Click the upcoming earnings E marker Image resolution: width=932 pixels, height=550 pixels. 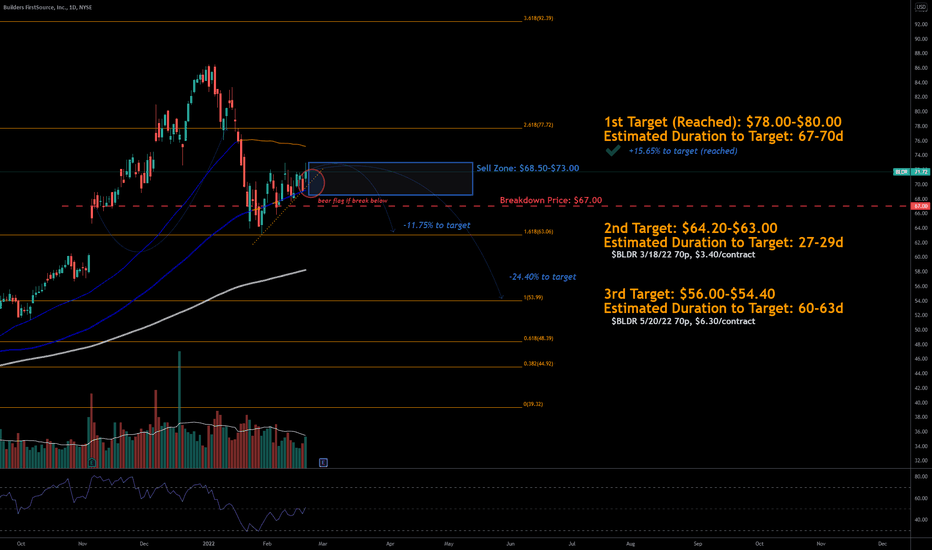pyautogui.click(x=323, y=462)
